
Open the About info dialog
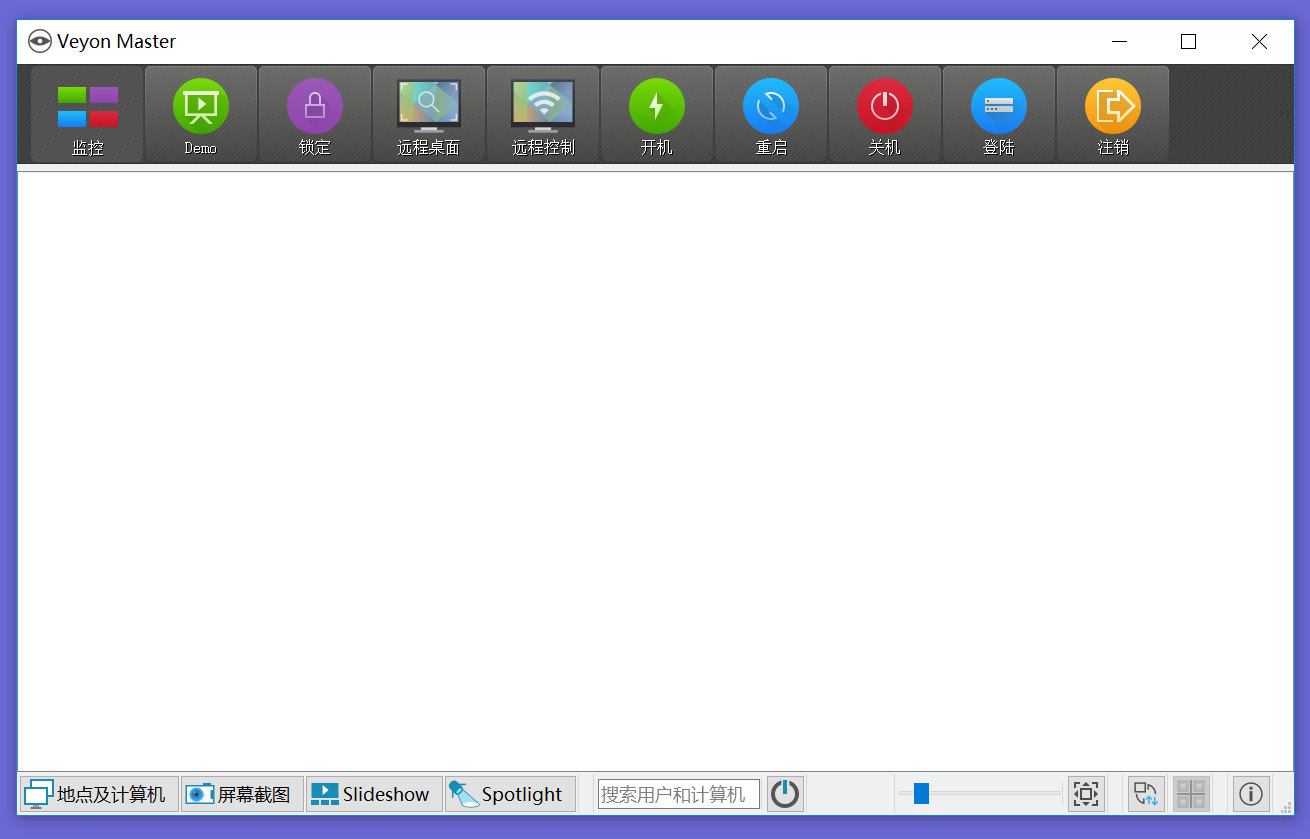point(1250,793)
